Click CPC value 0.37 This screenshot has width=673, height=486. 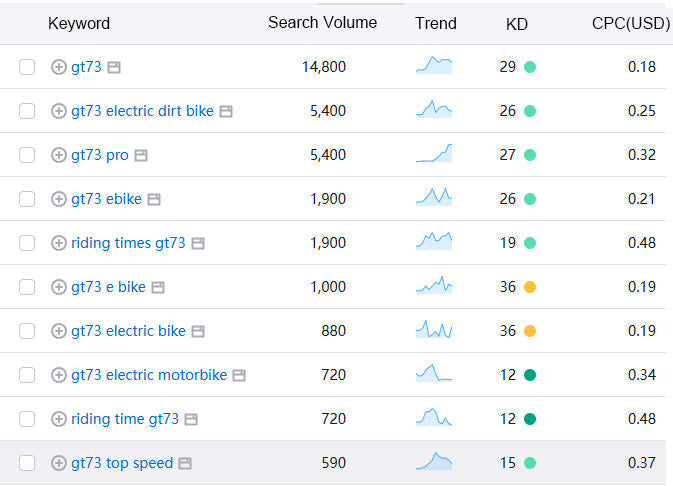[642, 463]
